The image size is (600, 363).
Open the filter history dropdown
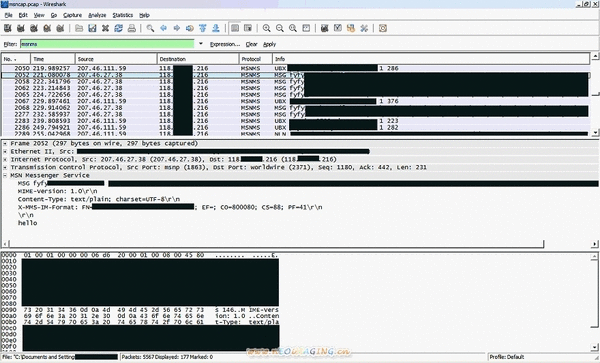[201, 44]
